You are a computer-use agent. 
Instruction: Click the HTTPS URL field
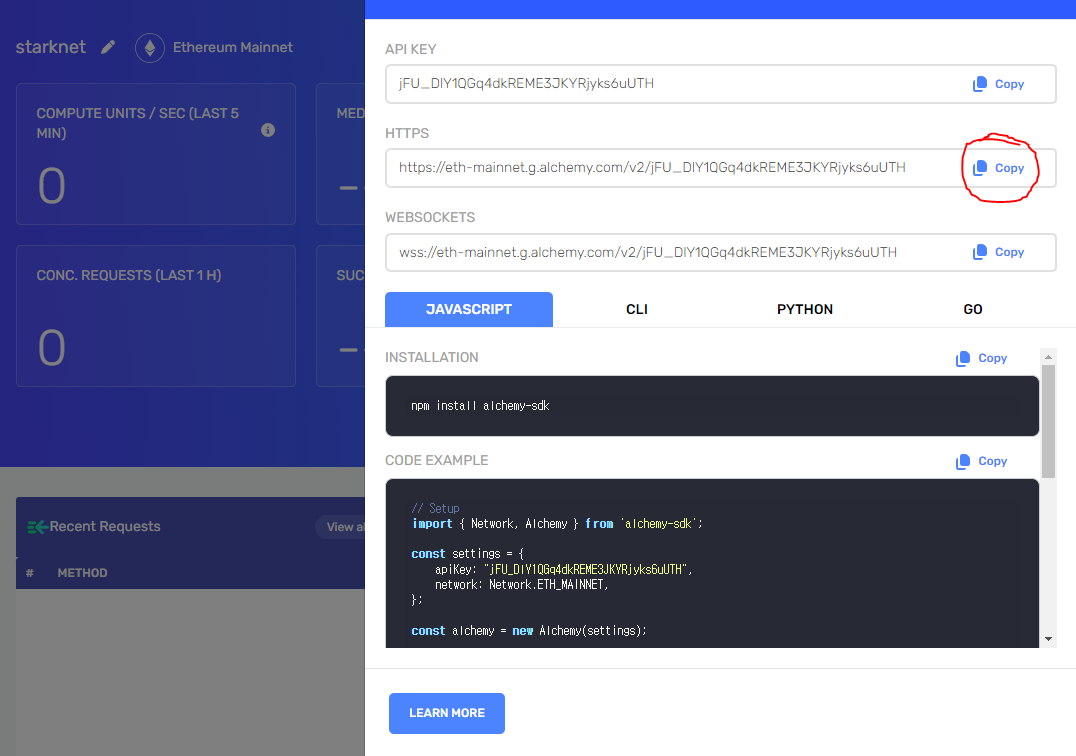click(721, 168)
